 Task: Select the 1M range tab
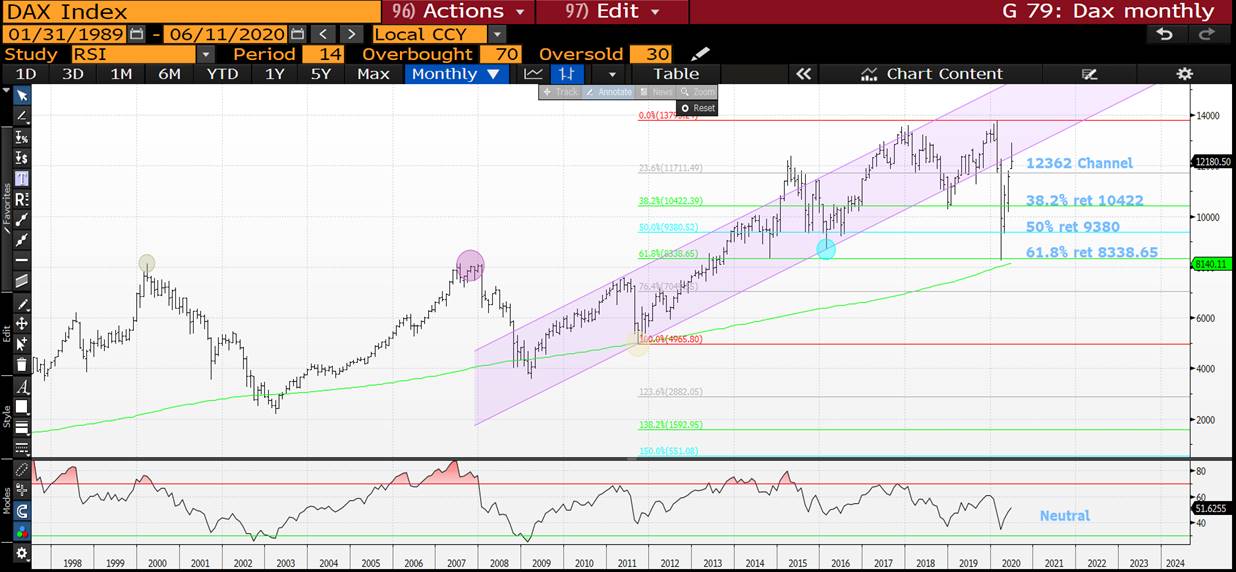(x=121, y=74)
